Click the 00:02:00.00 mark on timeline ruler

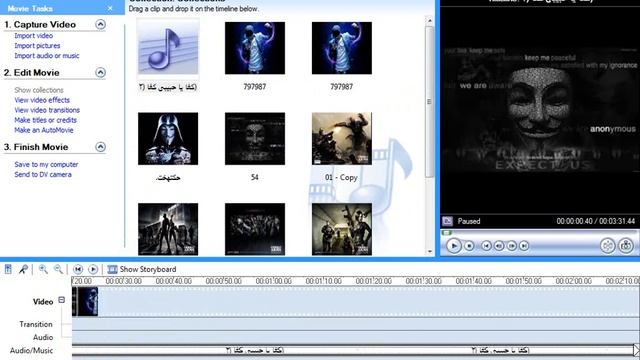(x=573, y=281)
